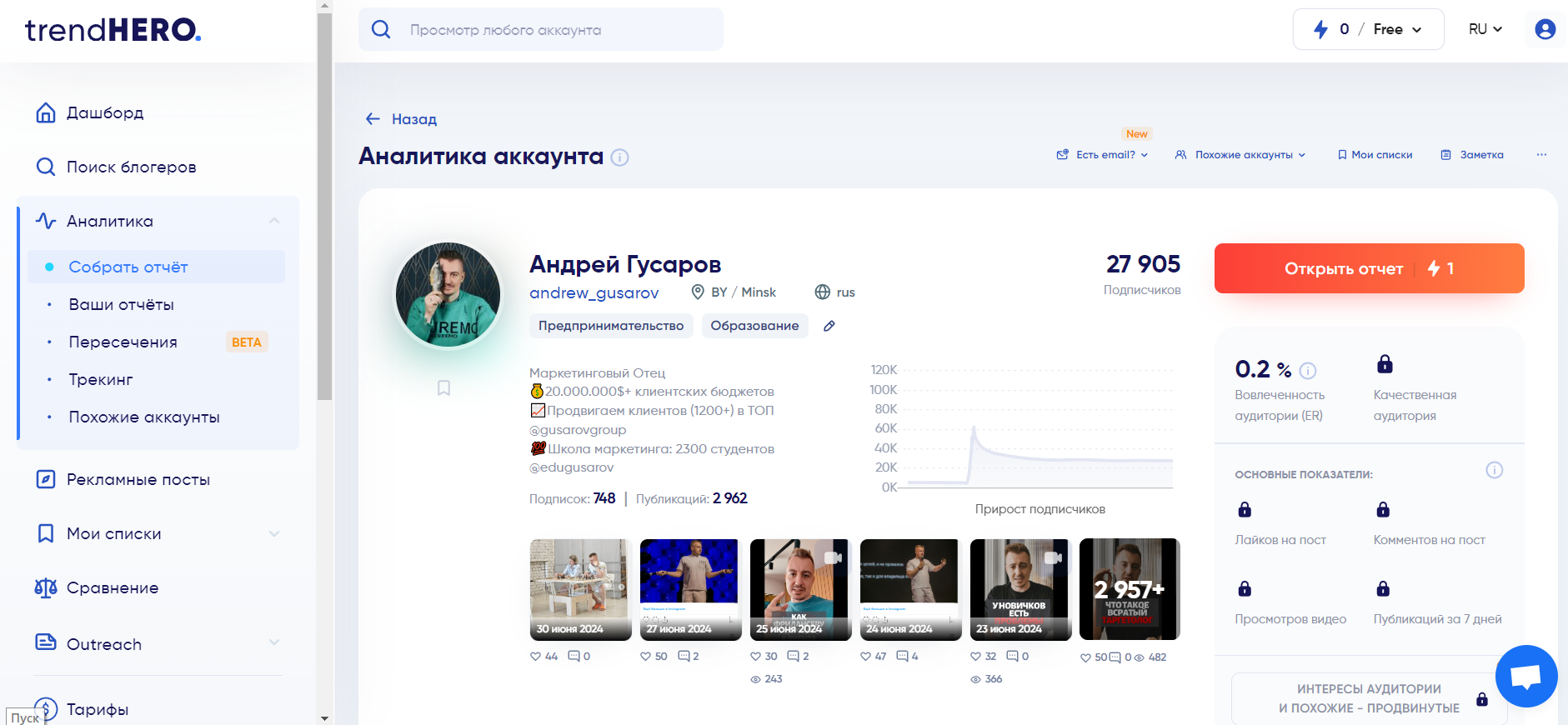Open the 24 июня 2024 post thumbnail
1568x725 pixels.
(910, 589)
